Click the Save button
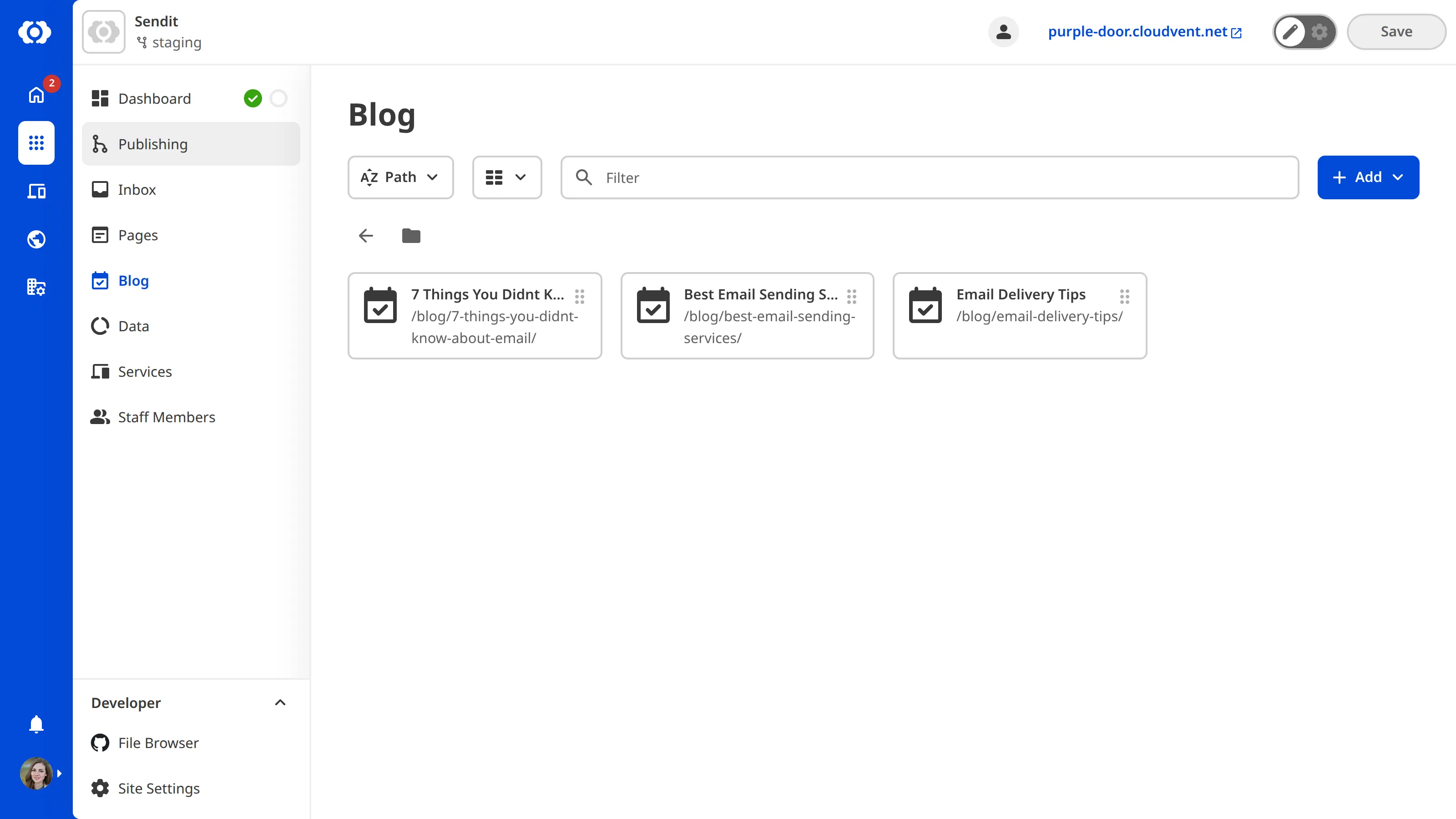This screenshot has height=819, width=1456. pos(1396,31)
